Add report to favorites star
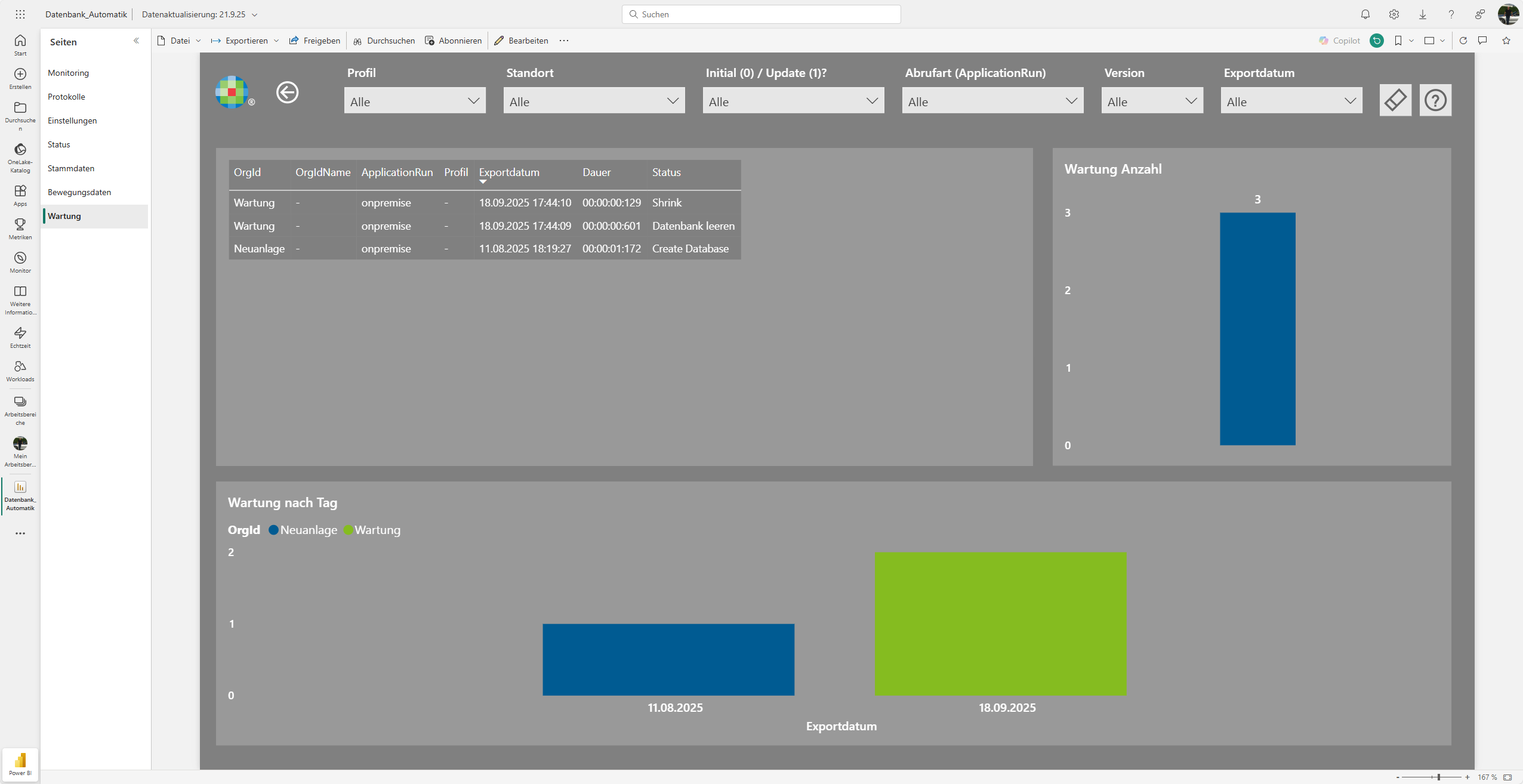Screen dimensions: 1523x784 [x=1506, y=41]
